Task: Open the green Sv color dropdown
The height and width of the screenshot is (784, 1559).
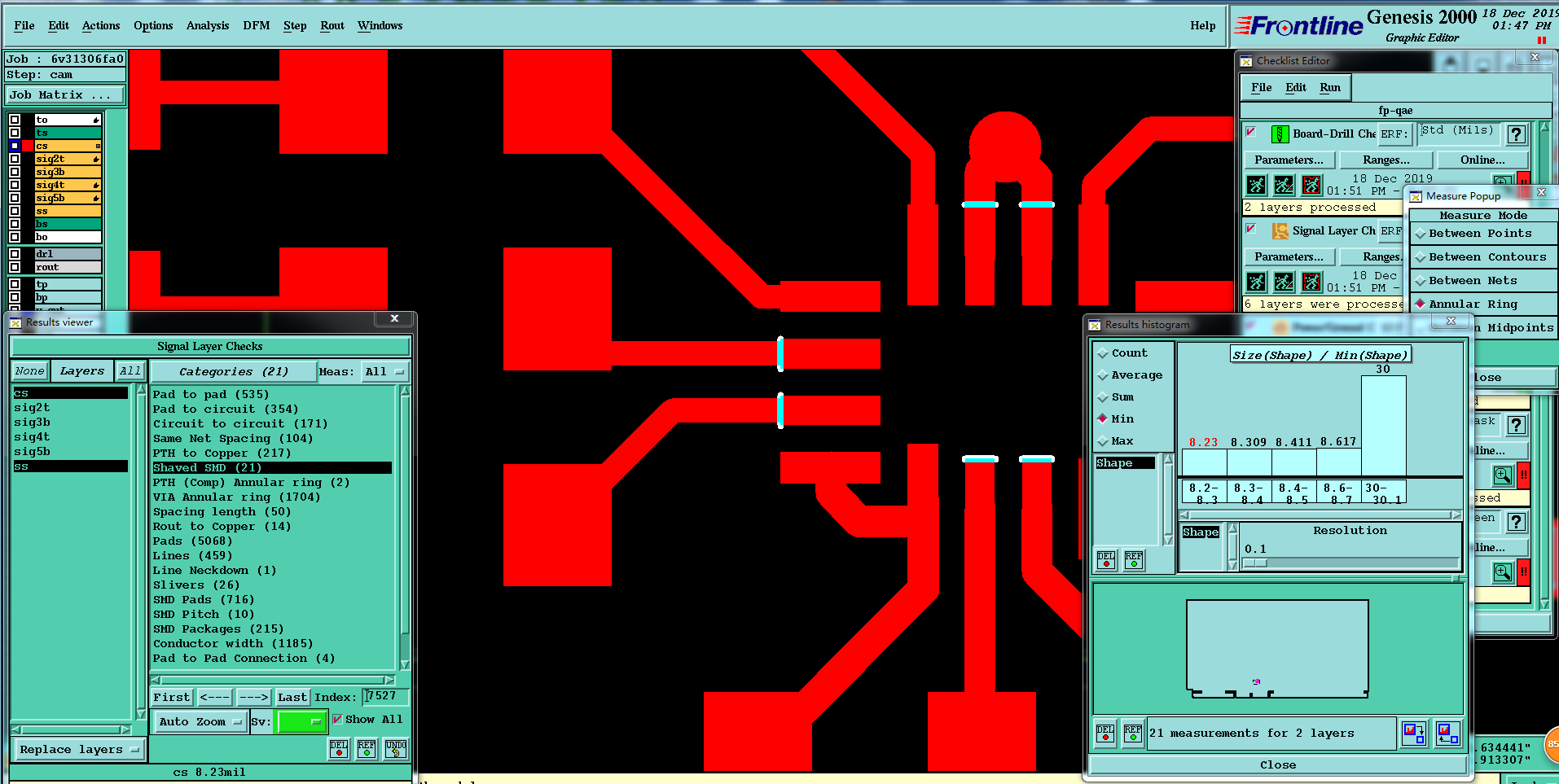Action: point(301,721)
